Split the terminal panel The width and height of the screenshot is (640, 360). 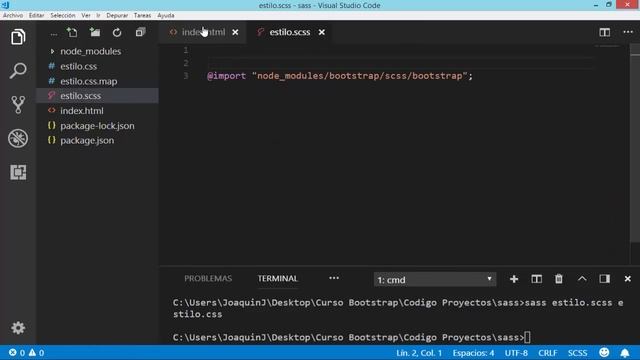[536, 279]
